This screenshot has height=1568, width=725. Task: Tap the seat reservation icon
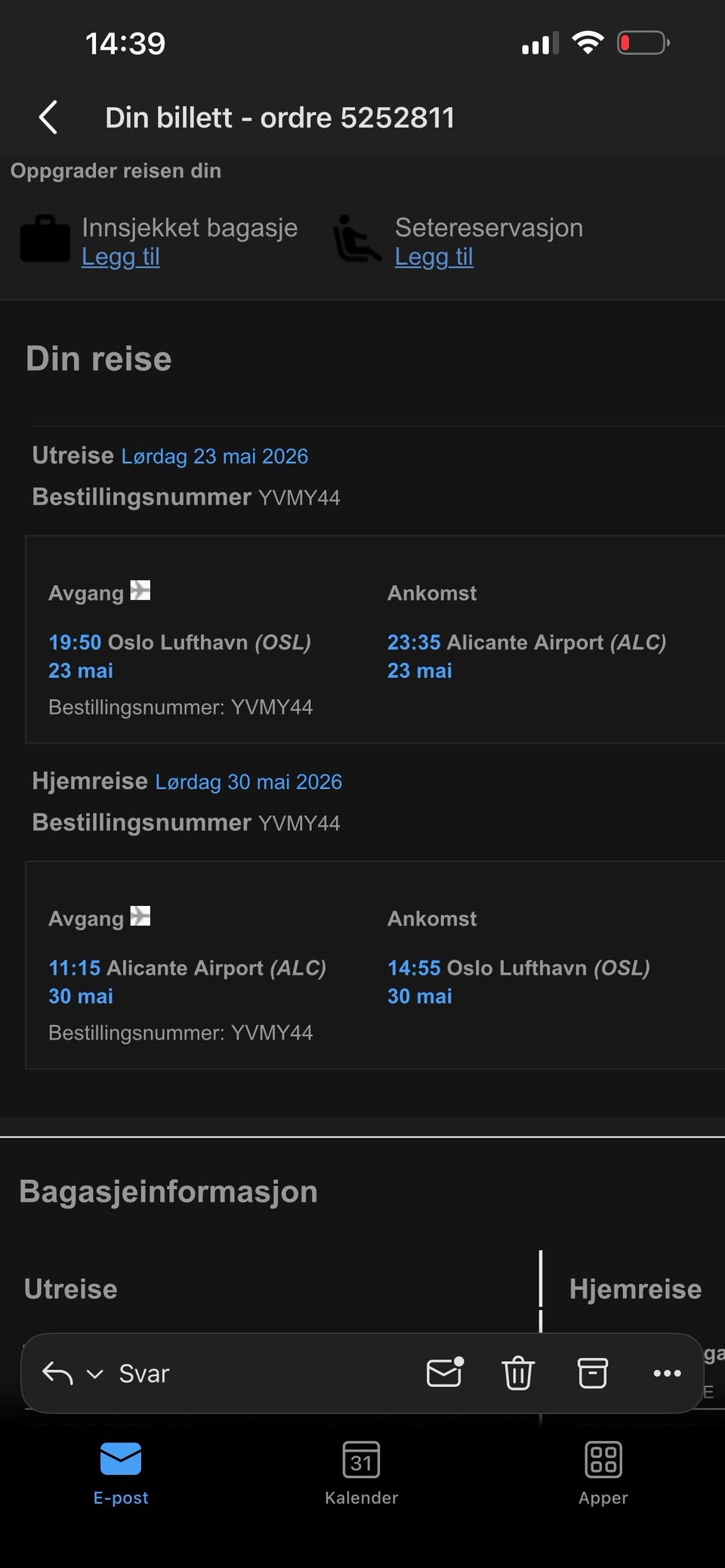(356, 240)
